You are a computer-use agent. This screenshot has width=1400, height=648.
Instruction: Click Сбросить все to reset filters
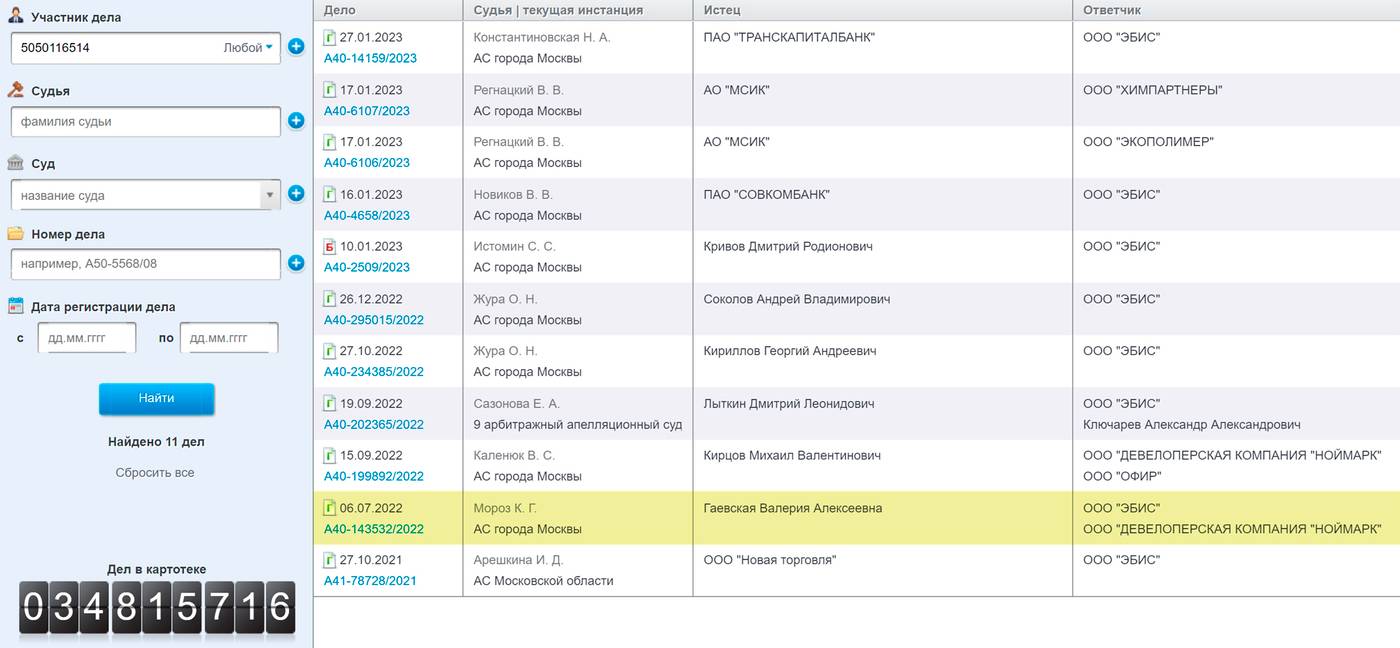[x=155, y=472]
